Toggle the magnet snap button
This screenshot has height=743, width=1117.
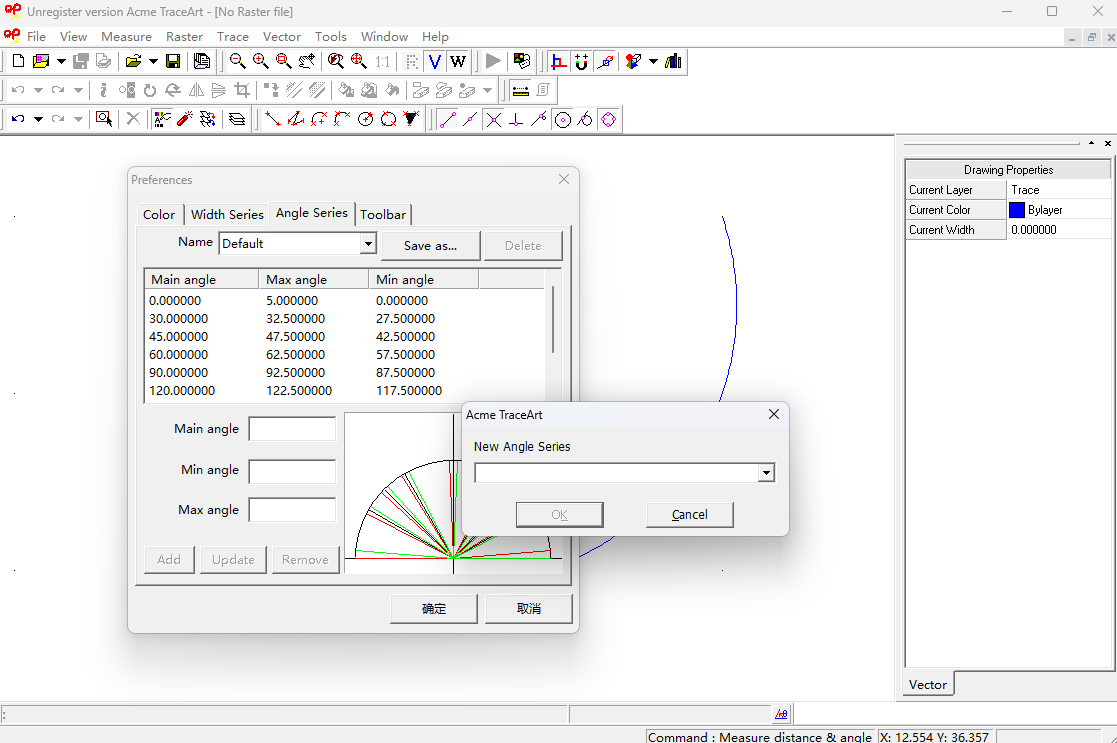(581, 61)
